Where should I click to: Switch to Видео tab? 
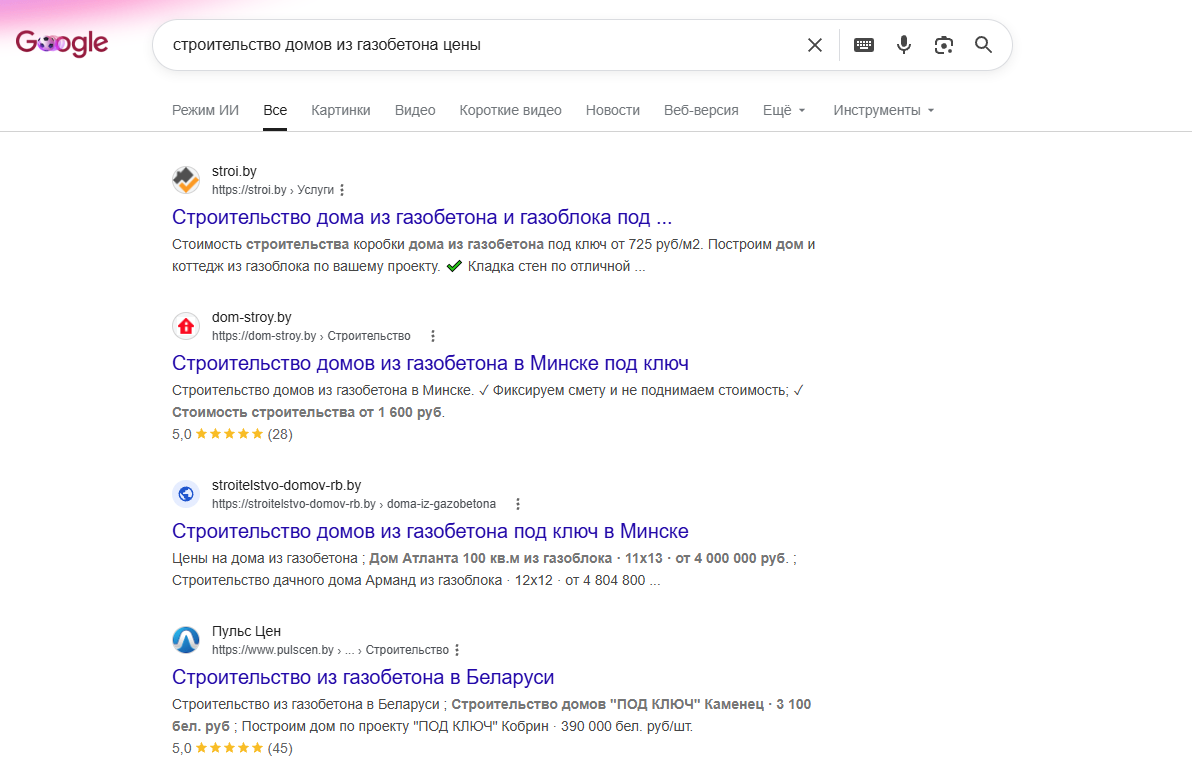[x=415, y=110]
